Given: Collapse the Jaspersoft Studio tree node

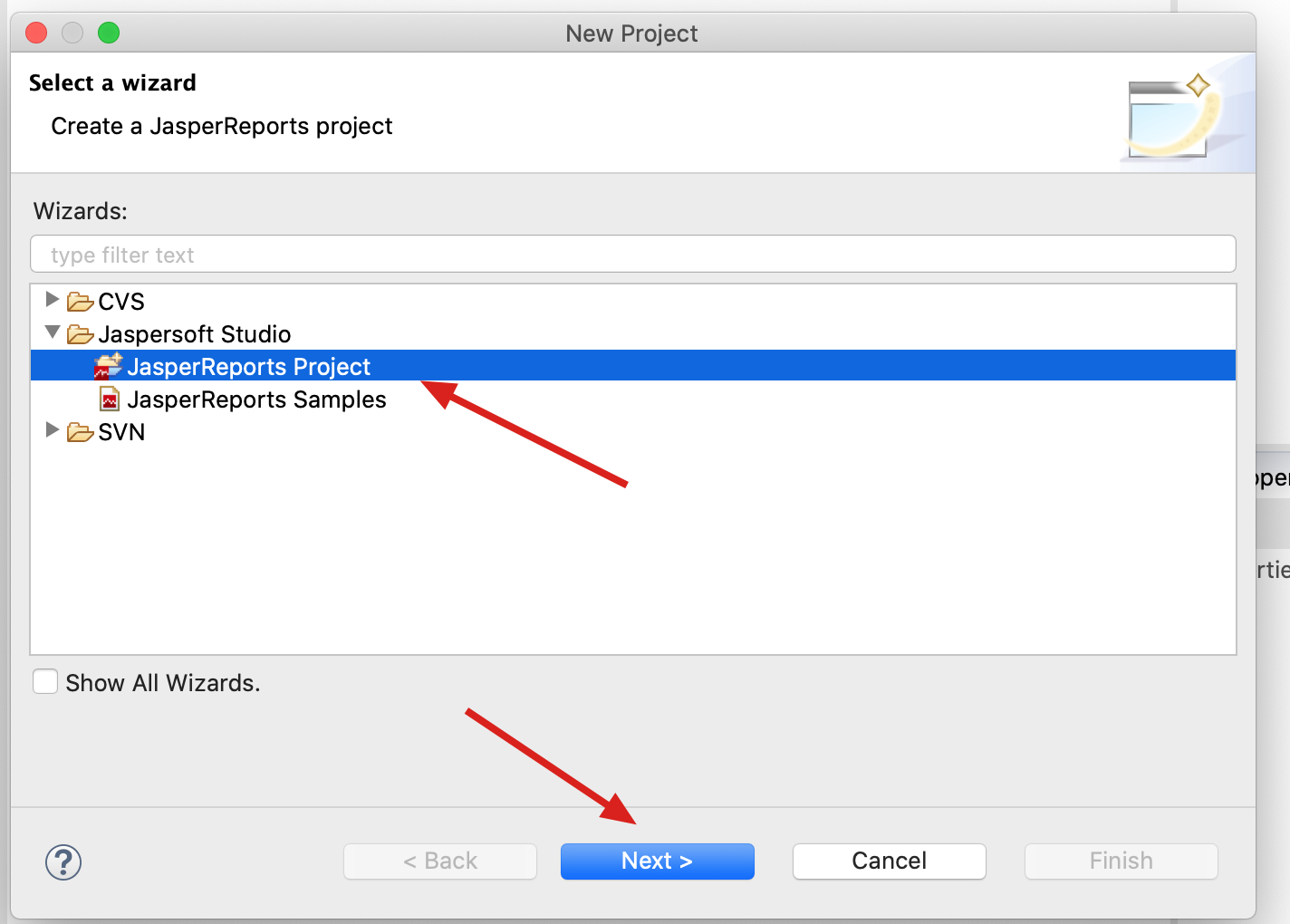Looking at the screenshot, I should pos(52,332).
